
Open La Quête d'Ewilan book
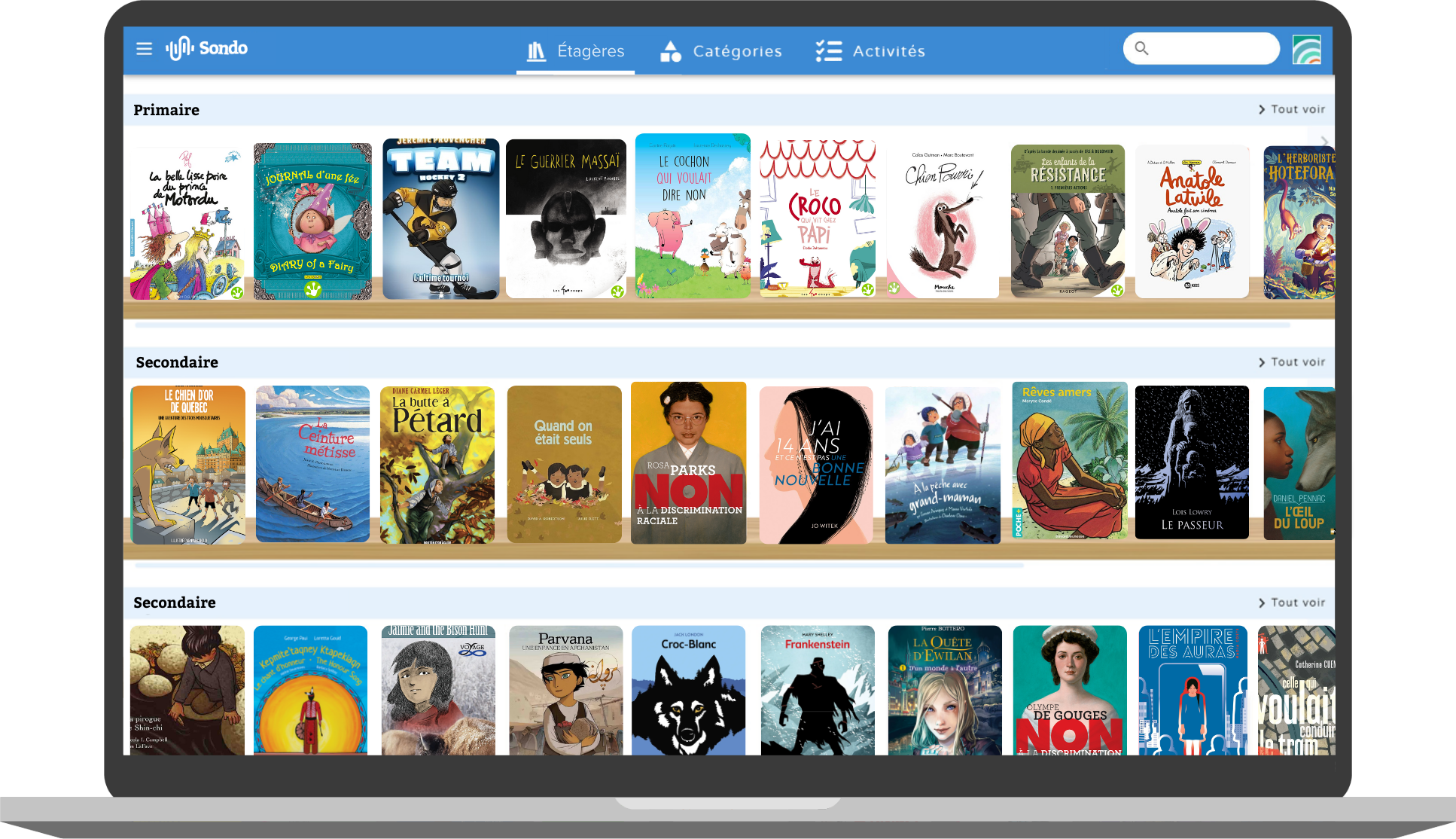tap(945, 690)
